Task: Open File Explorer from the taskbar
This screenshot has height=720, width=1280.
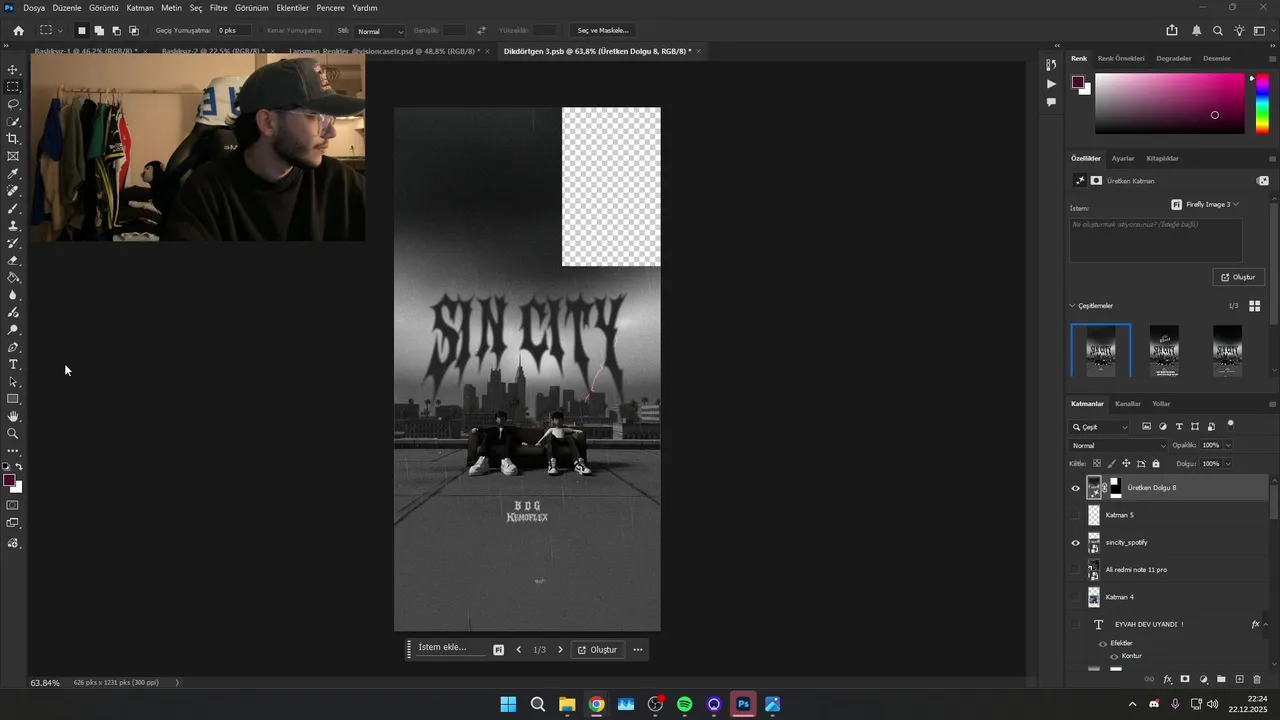Action: 567,704
